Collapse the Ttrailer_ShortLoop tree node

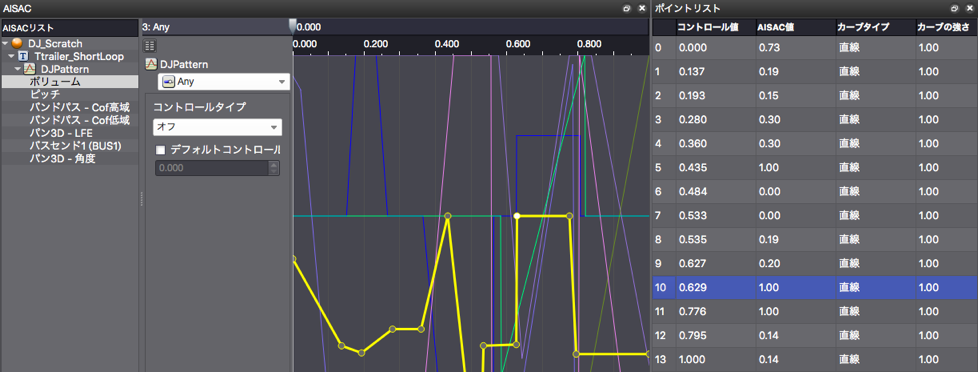(x=12, y=56)
